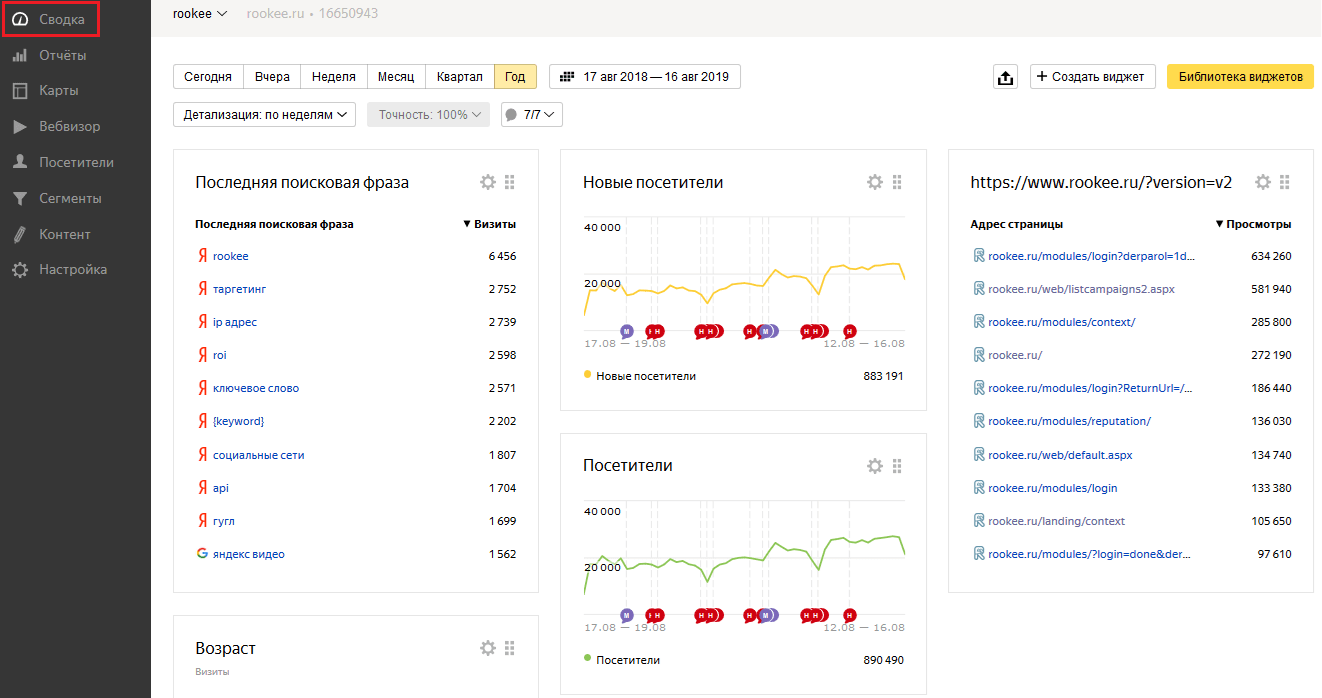Click the export/share upload icon

coord(1005,77)
